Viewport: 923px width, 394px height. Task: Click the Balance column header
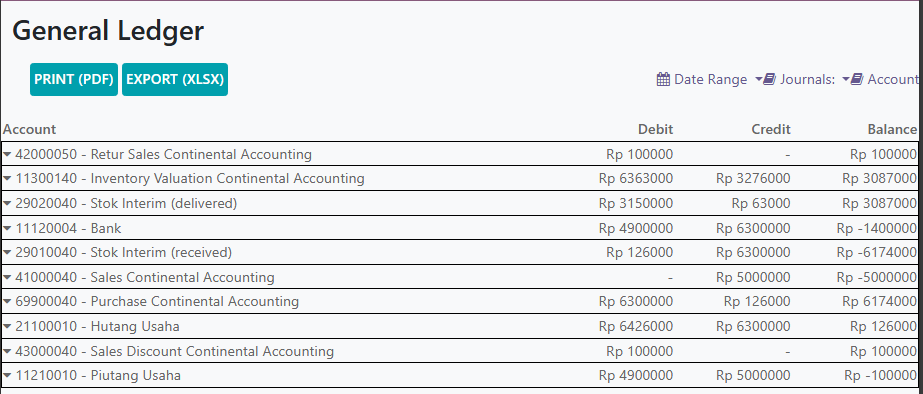pyautogui.click(x=892, y=129)
